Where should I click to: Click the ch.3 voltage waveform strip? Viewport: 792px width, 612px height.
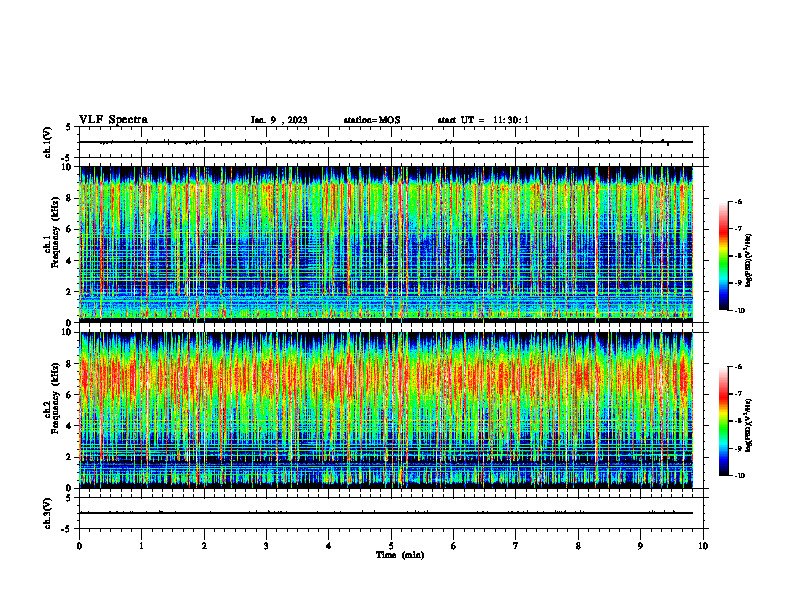click(x=391, y=513)
